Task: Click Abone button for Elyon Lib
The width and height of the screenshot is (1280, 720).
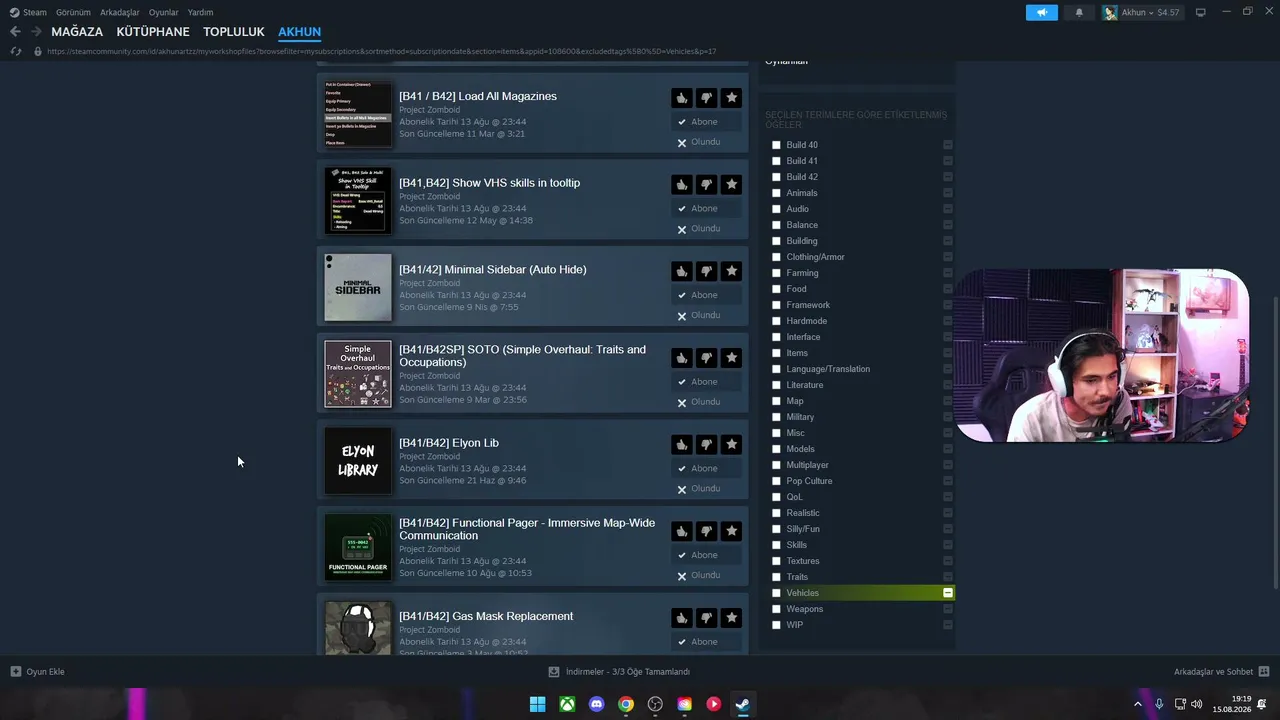Action: [706, 469]
